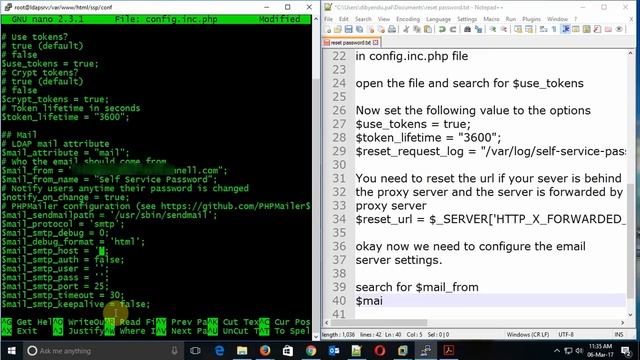Toggle synchronized horizontal scrolling icon
Viewport: 640px width, 360px height.
[529, 29]
